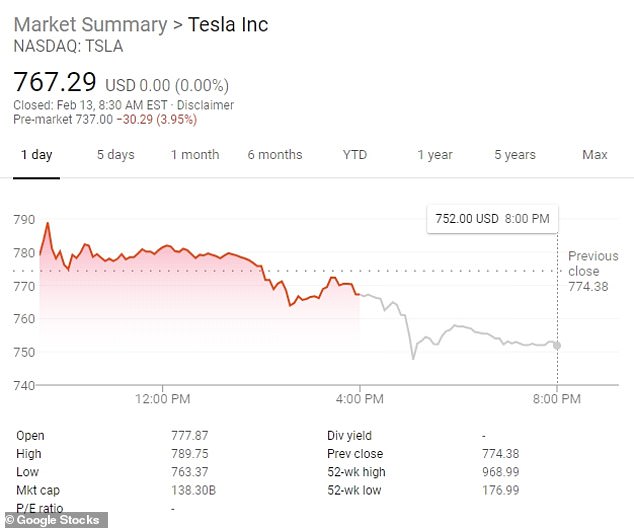This screenshot has height=528, width=634.
Task: Open the 1 month chart range
Action: coord(194,155)
